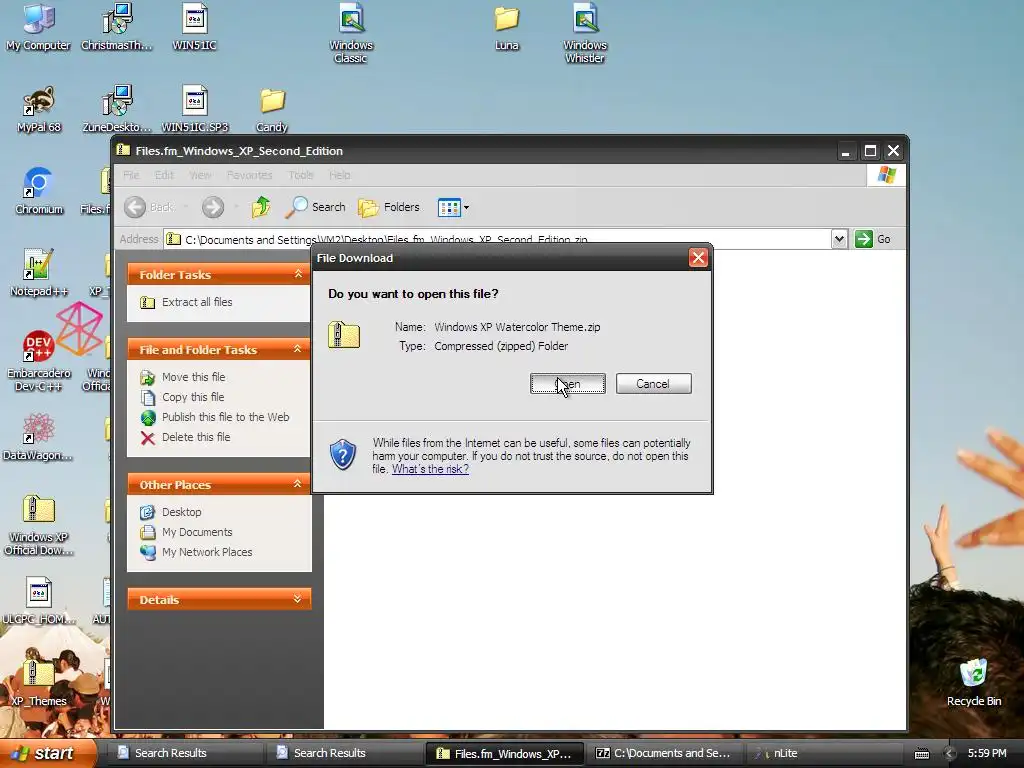Screen dimensions: 1024x768
Task: Open the View menu
Action: [x=200, y=175]
